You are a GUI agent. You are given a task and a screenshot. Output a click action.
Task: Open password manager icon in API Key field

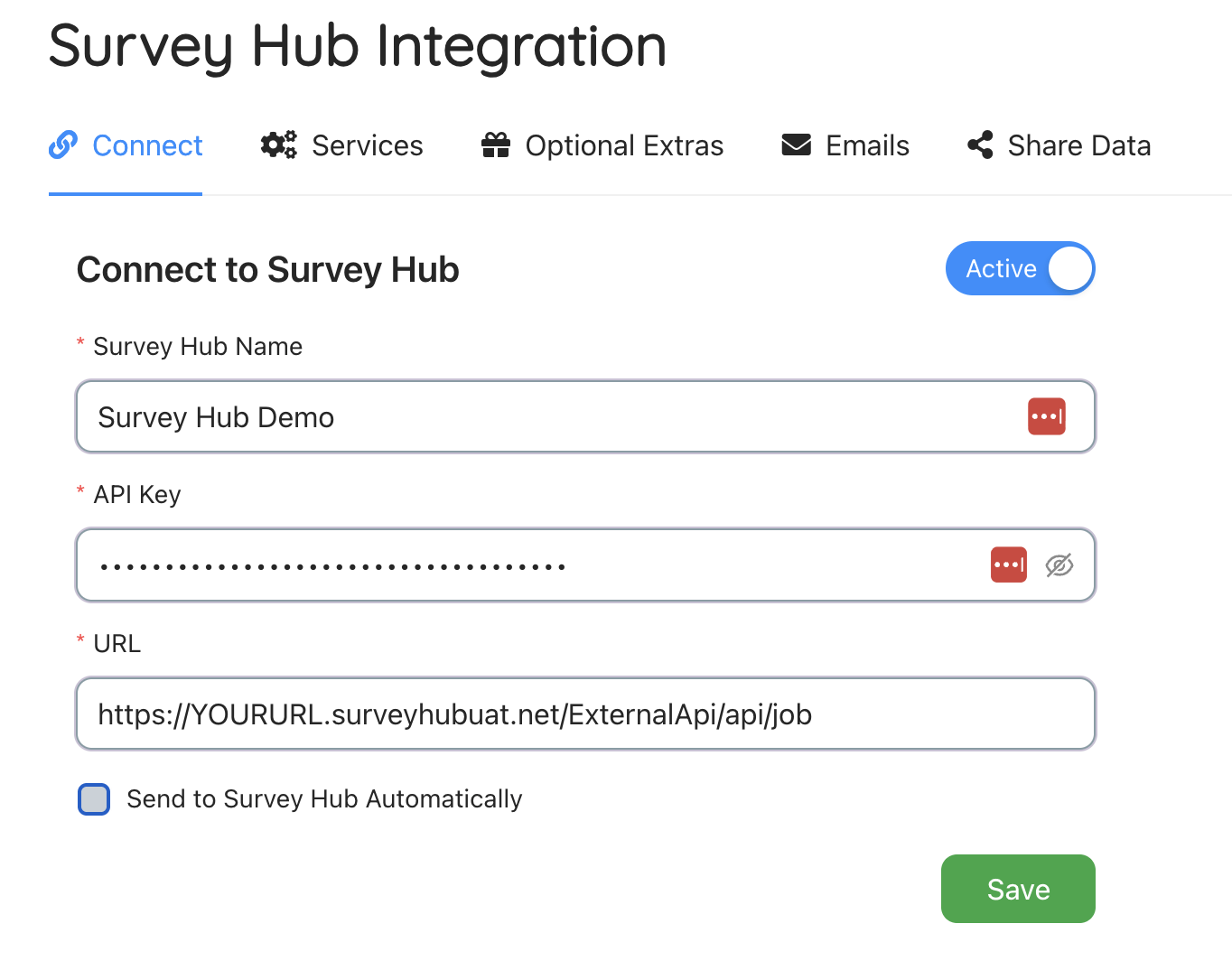click(1008, 564)
